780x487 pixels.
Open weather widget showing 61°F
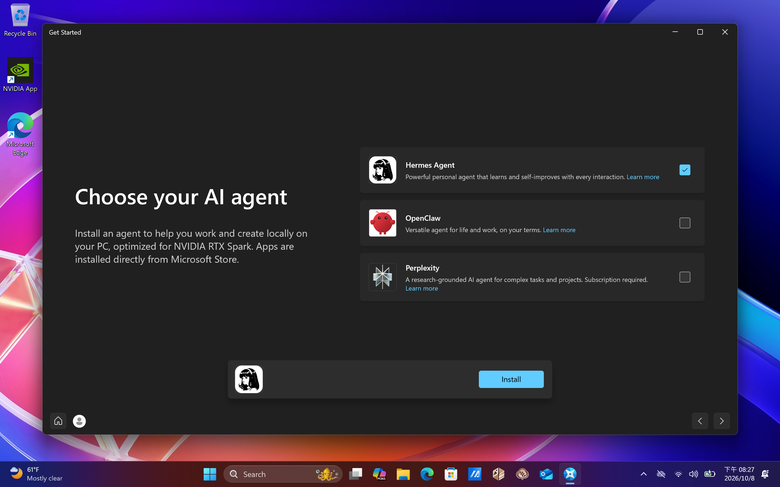[x=36, y=474]
